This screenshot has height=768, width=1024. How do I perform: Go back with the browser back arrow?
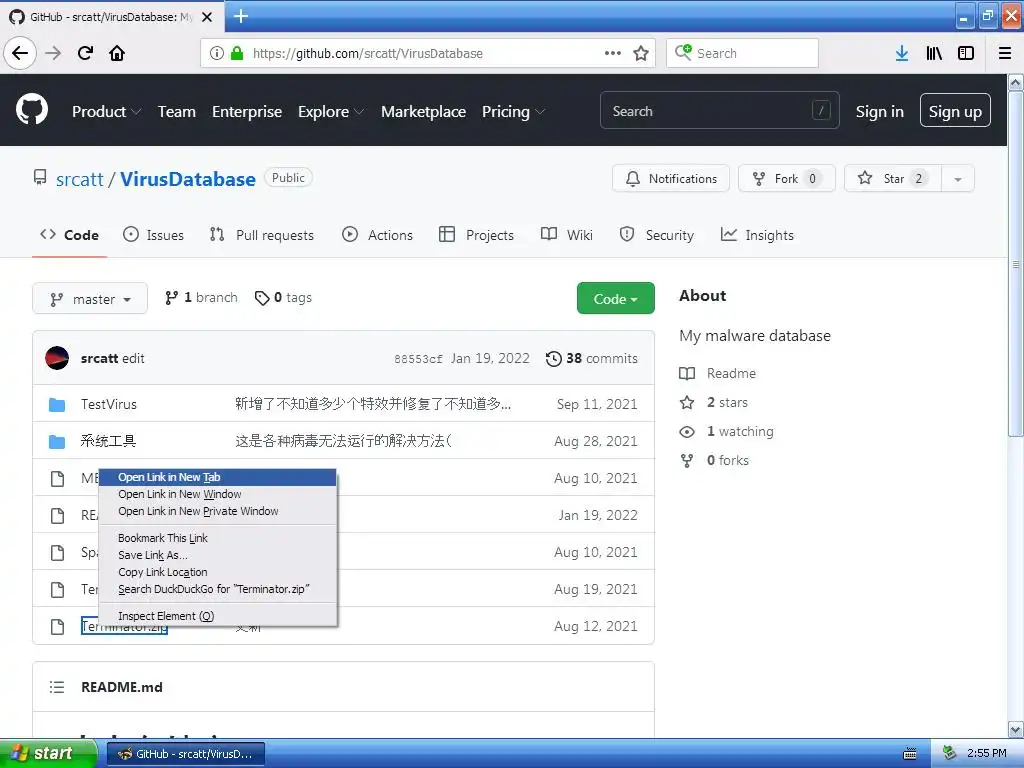pyautogui.click(x=20, y=53)
